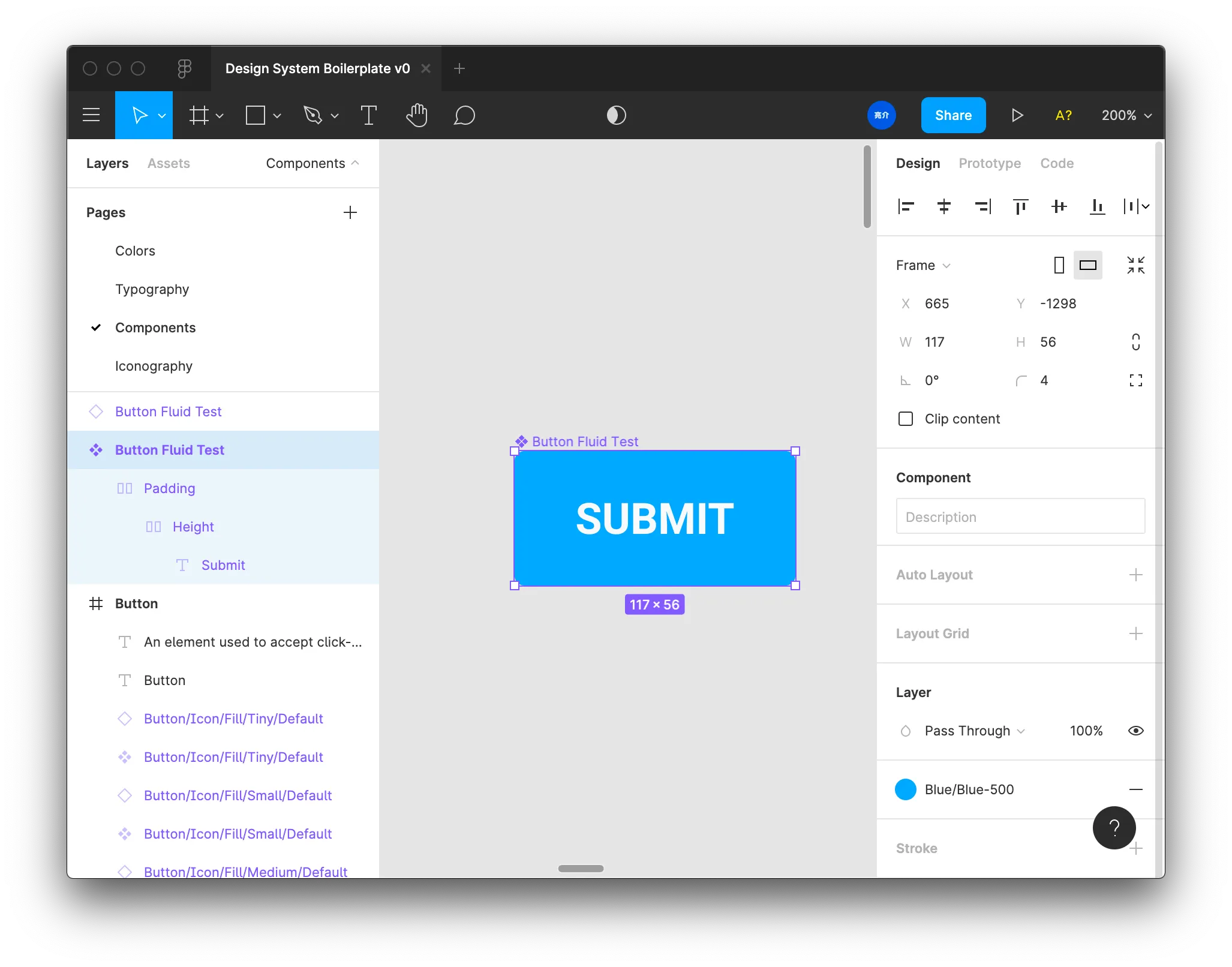Collapse the Components pages dropdown
The width and height of the screenshot is (1232, 967).
tap(312, 163)
